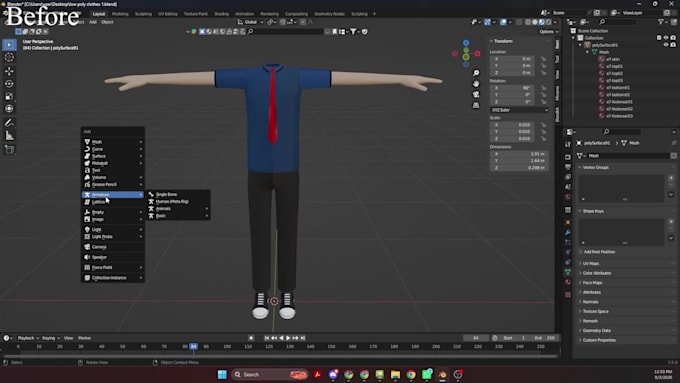Select the Select Box tool
680x383 pixels.
(10, 45)
